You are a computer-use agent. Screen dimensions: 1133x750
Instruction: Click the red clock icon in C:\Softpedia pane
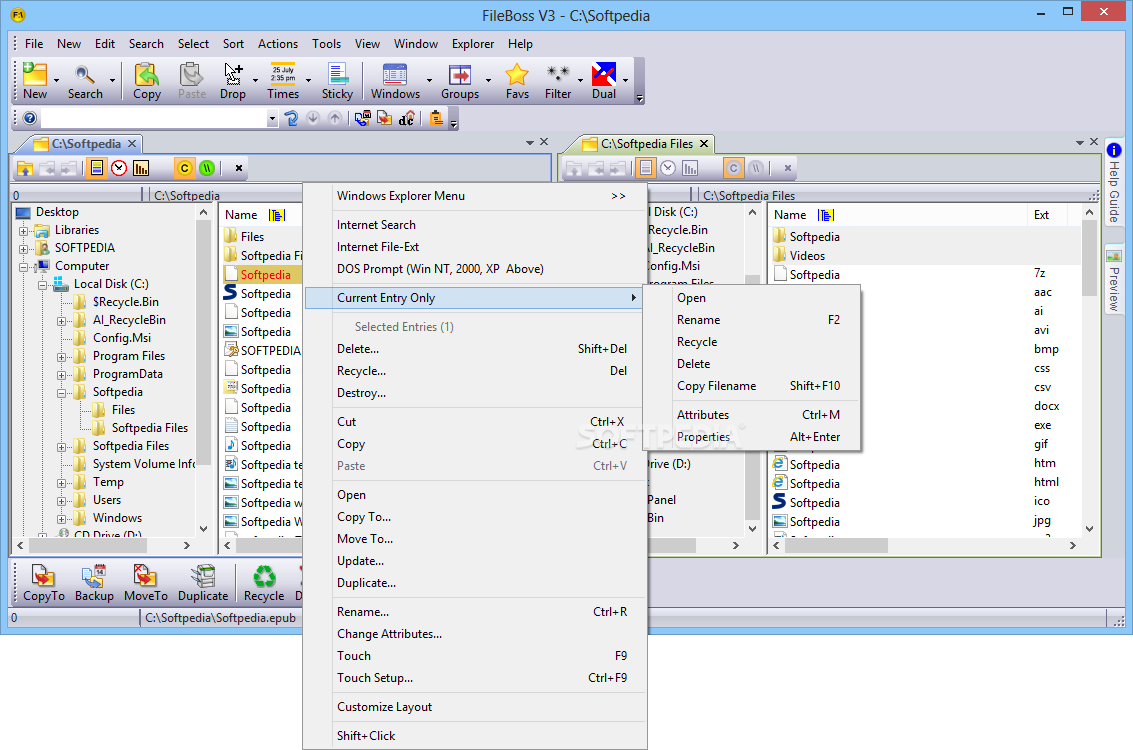119,168
